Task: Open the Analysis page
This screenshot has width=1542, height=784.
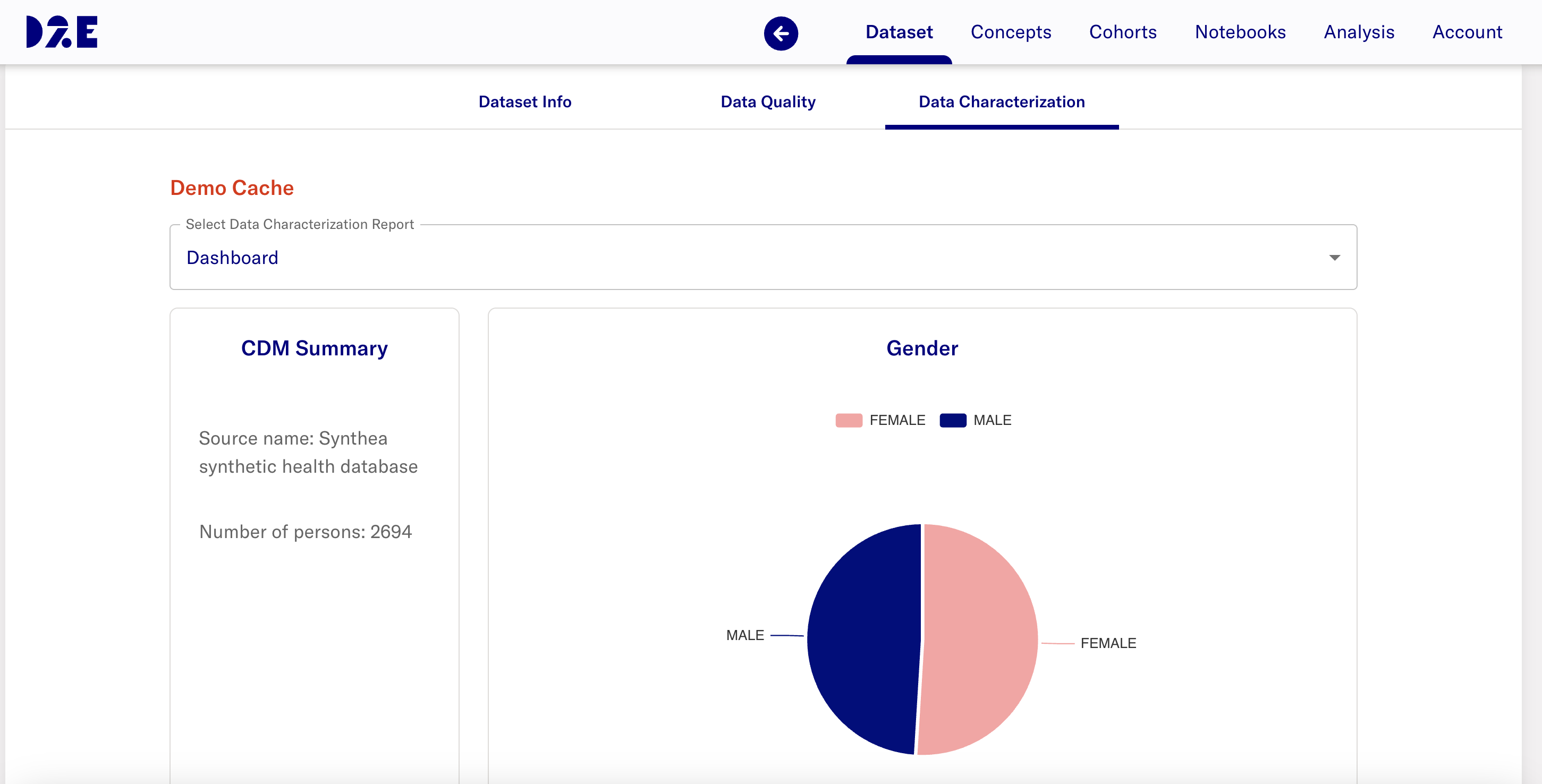Action: [x=1359, y=32]
